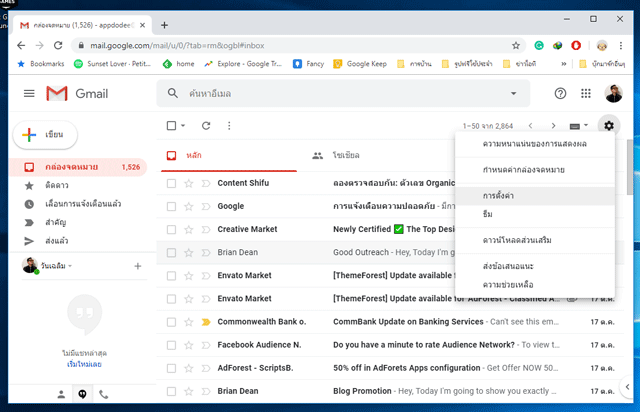640x412 pixels.
Task: Toggle the select-all checkbox
Action: 171,125
